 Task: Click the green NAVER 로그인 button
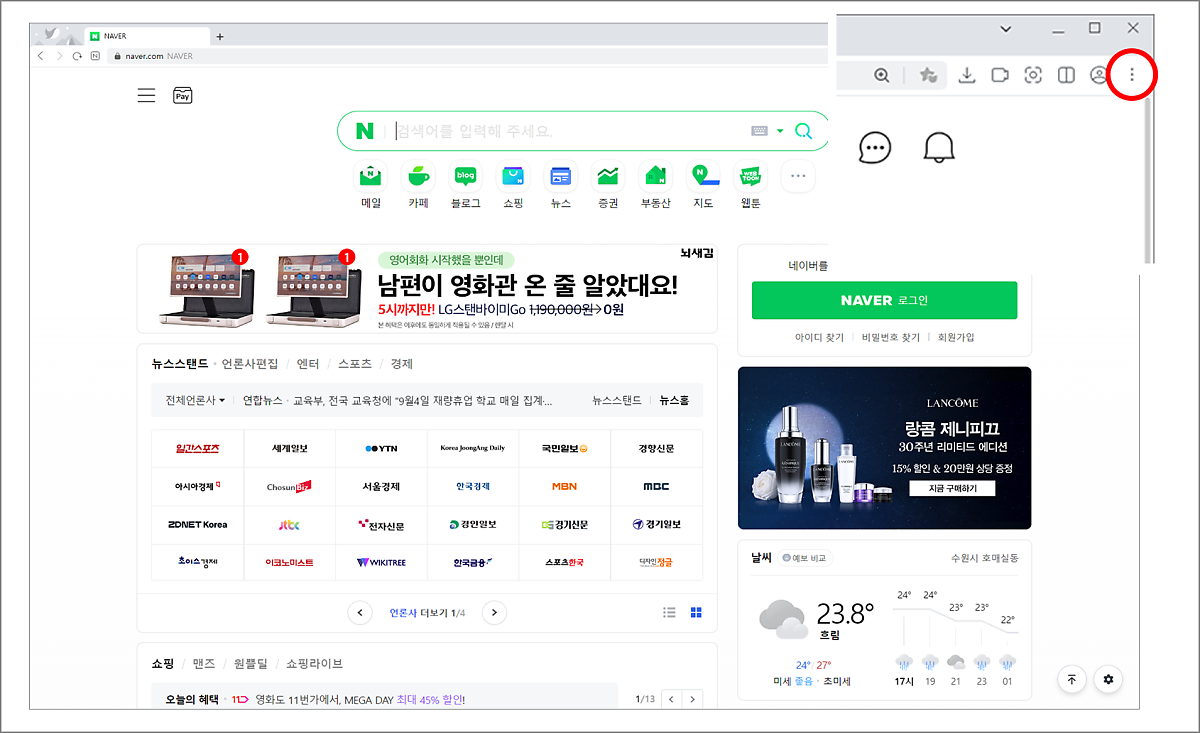coord(884,300)
